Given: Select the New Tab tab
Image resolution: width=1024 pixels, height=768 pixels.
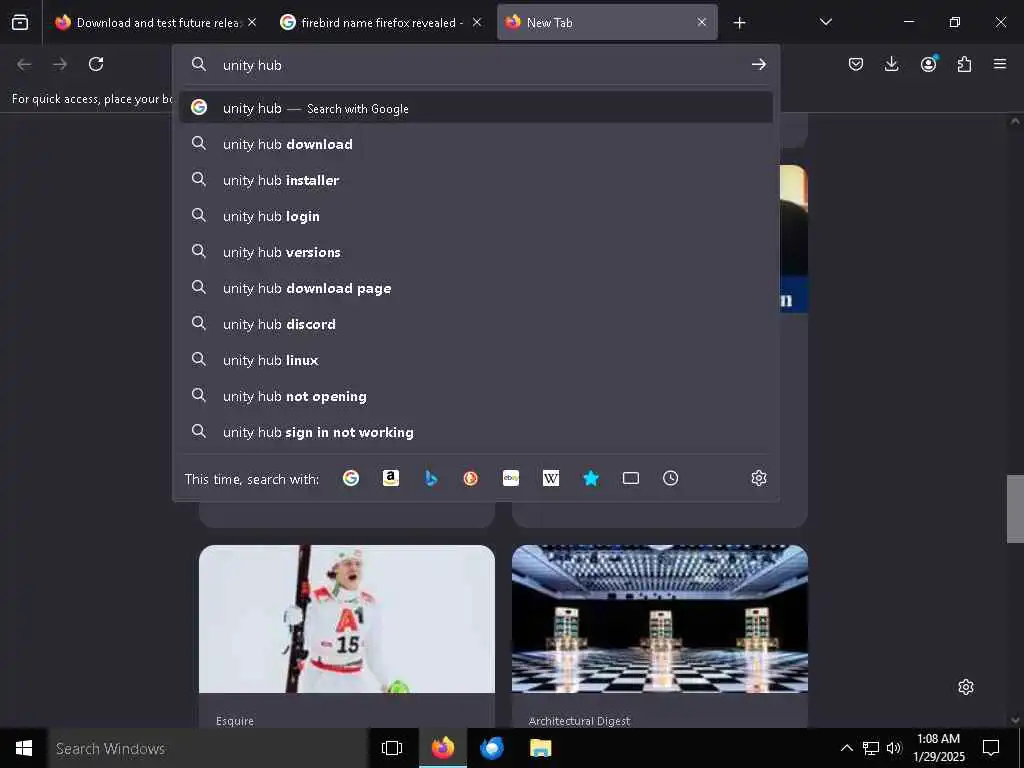Looking at the screenshot, I should click(x=607, y=22).
